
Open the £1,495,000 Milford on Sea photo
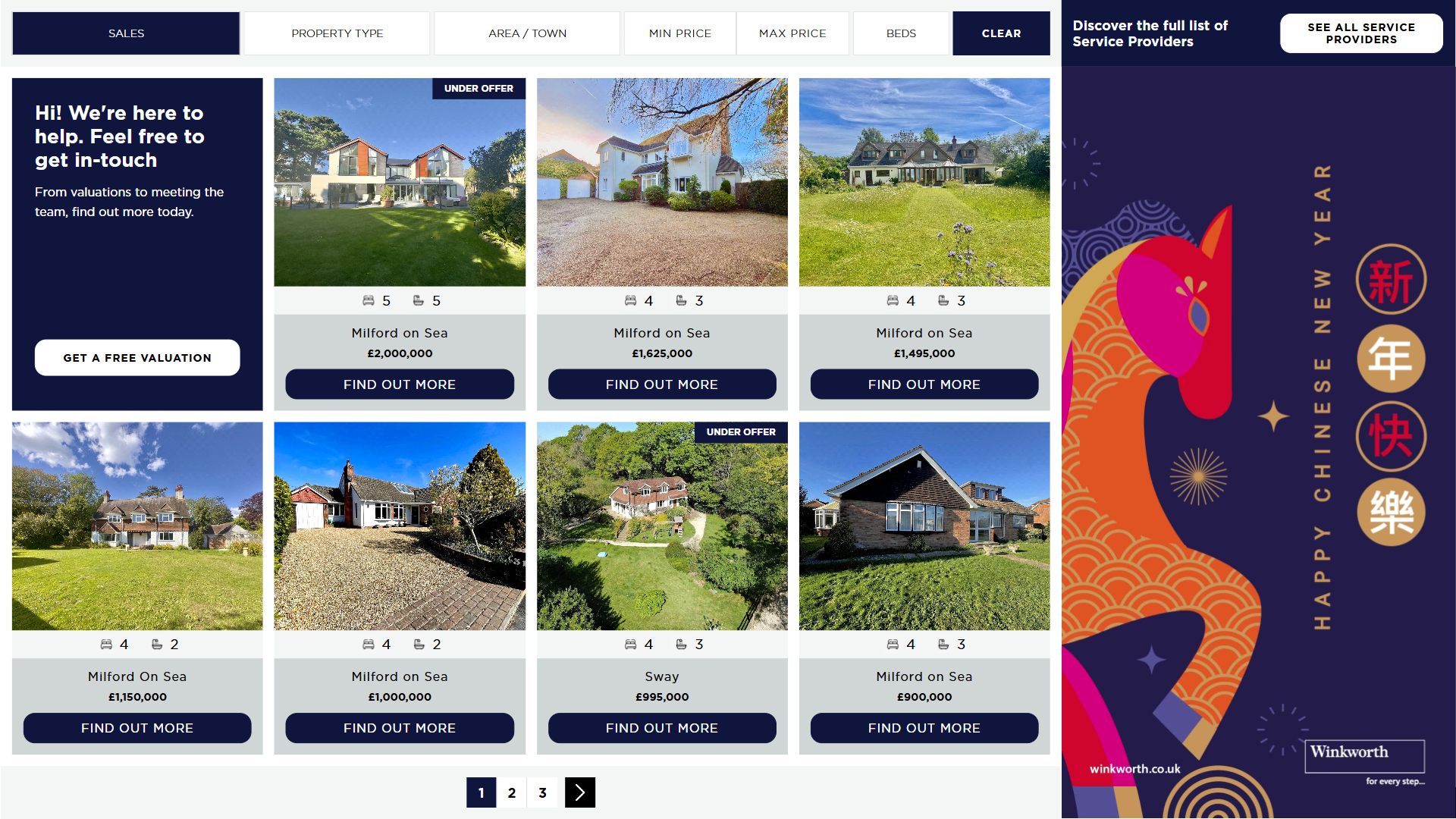[924, 182]
